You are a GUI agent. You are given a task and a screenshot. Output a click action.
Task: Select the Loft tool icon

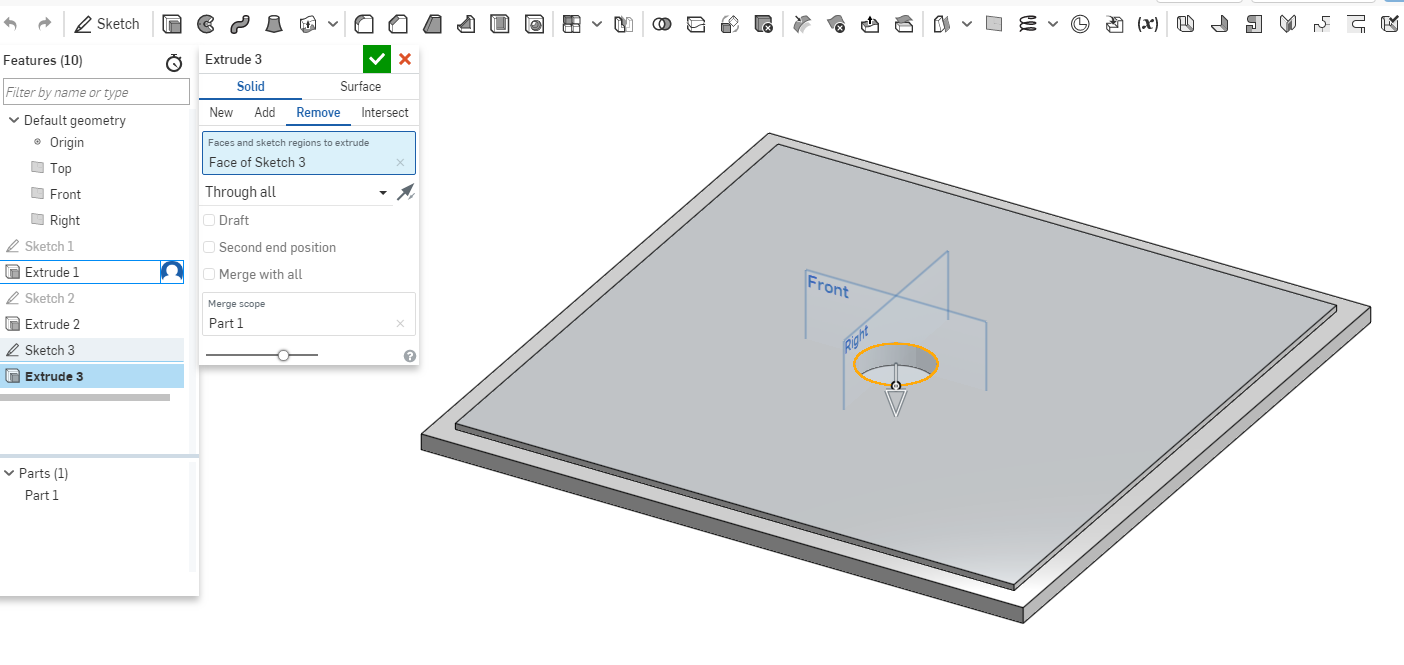pos(274,24)
